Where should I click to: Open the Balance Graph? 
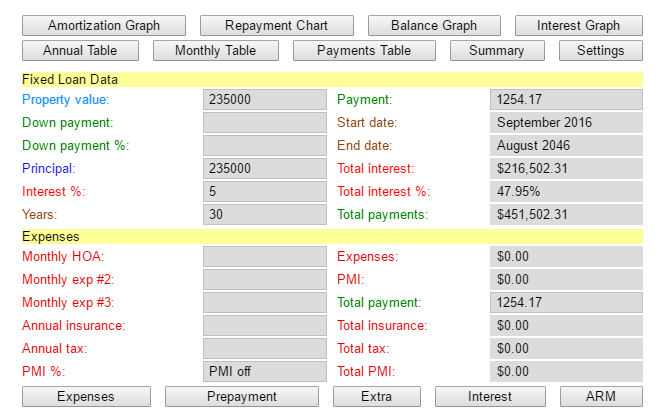click(433, 26)
